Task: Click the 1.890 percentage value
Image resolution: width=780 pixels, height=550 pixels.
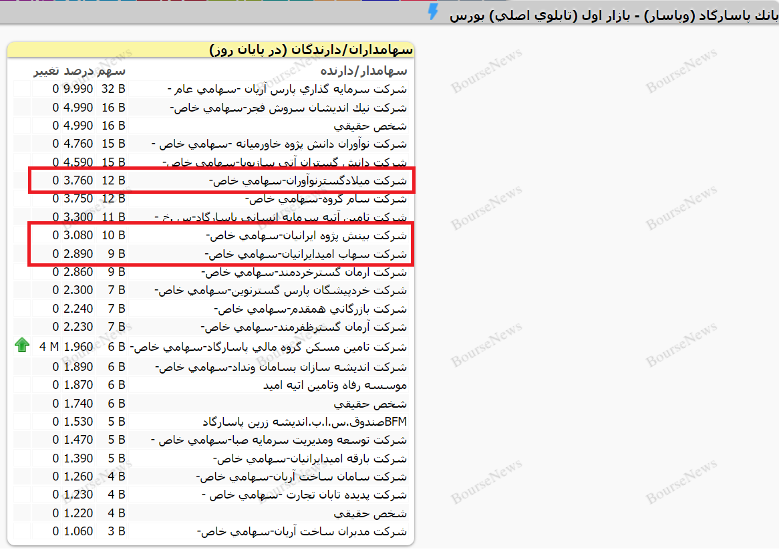Action: [78, 367]
